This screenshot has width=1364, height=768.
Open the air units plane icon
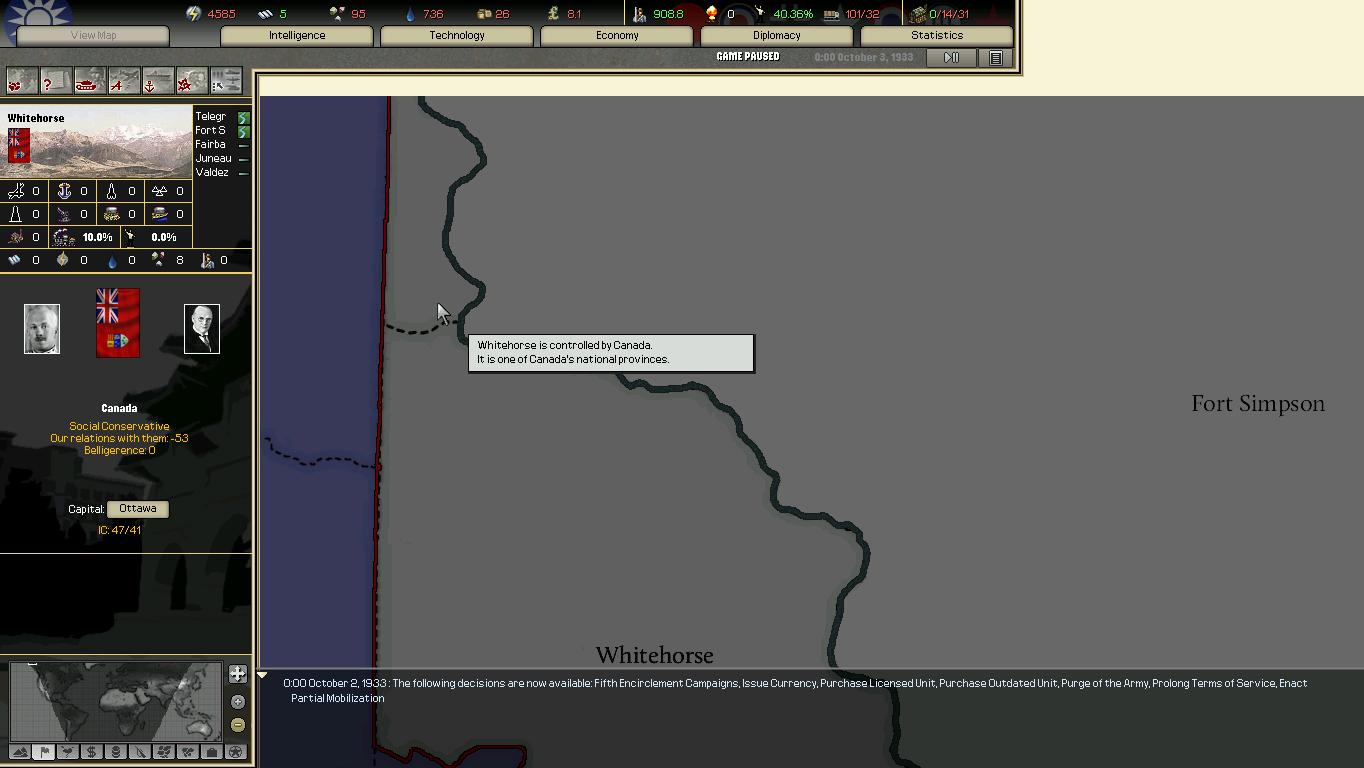pyautogui.click(x=124, y=81)
